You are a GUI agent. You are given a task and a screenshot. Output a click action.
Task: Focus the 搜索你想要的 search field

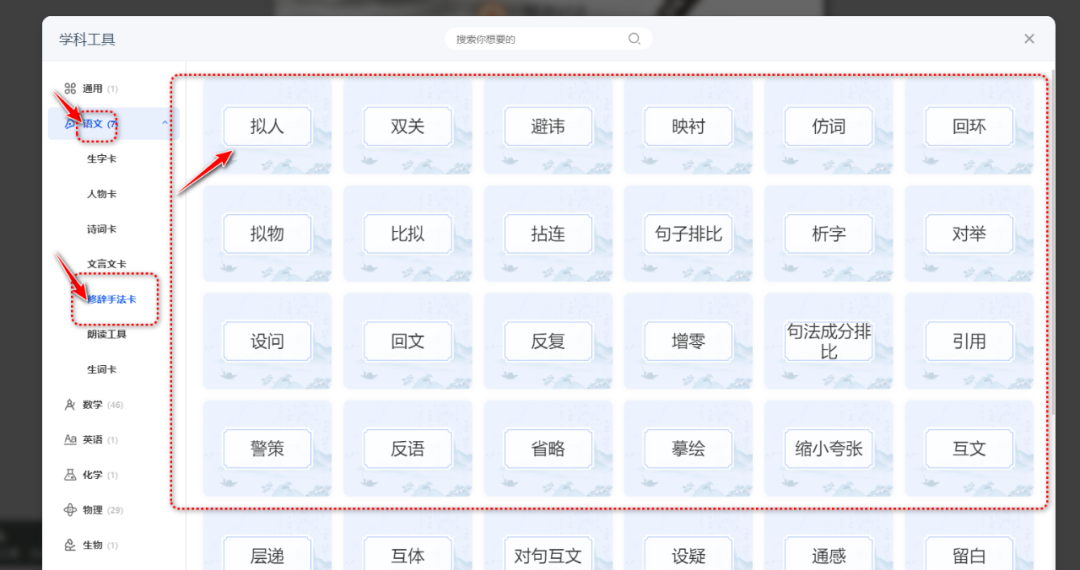[x=548, y=39]
